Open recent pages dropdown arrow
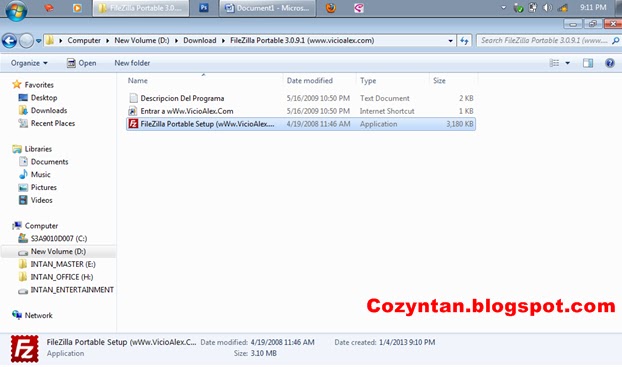This screenshot has height=367, width=622. (x=38, y=40)
